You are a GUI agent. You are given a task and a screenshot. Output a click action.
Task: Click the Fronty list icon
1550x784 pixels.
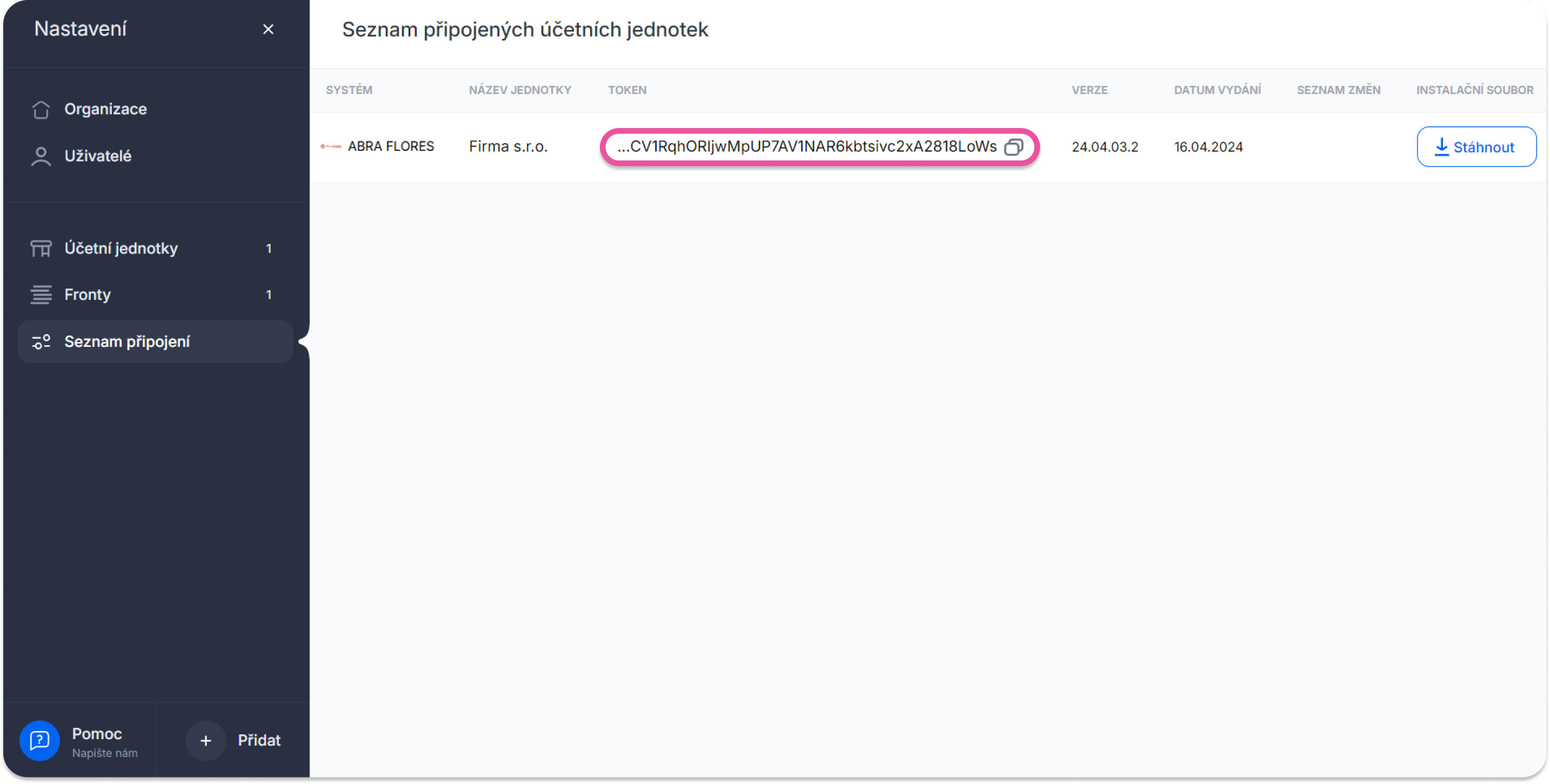pyautogui.click(x=41, y=295)
